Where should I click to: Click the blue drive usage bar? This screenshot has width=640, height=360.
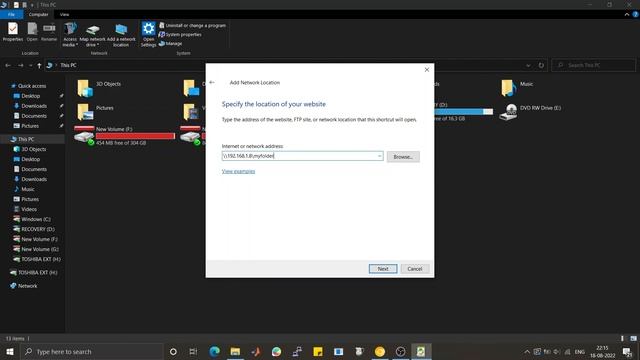(464, 111)
